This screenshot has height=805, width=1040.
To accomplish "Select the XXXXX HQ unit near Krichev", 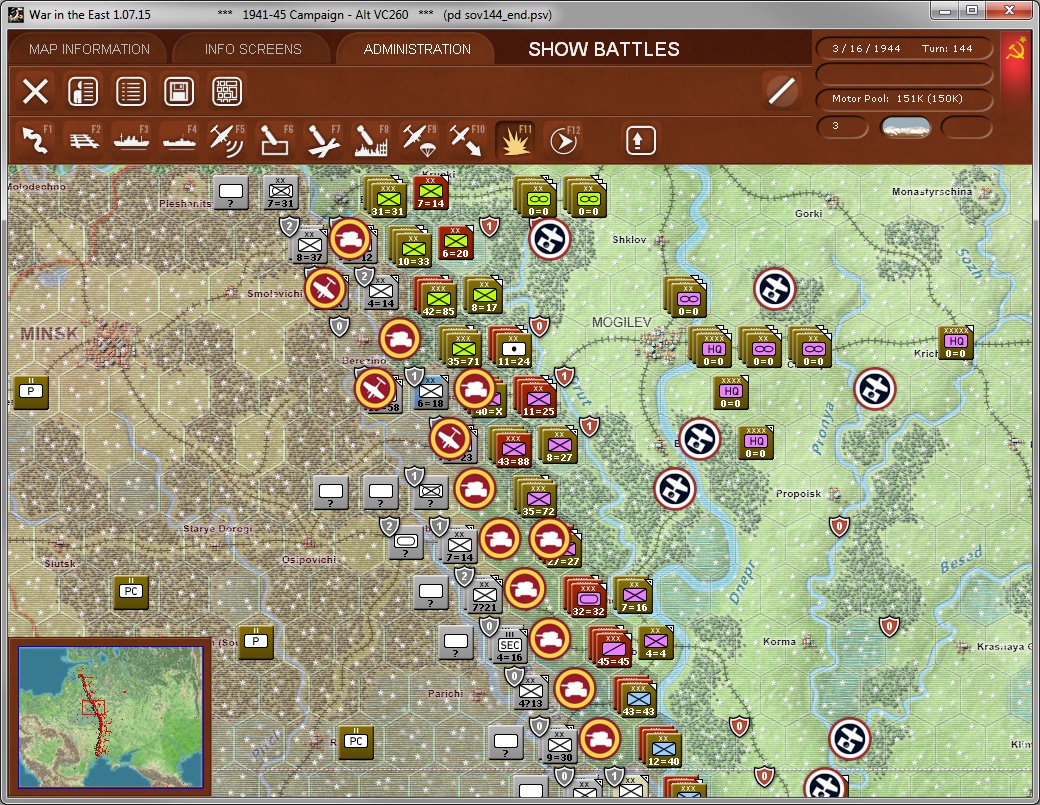I will [x=956, y=342].
